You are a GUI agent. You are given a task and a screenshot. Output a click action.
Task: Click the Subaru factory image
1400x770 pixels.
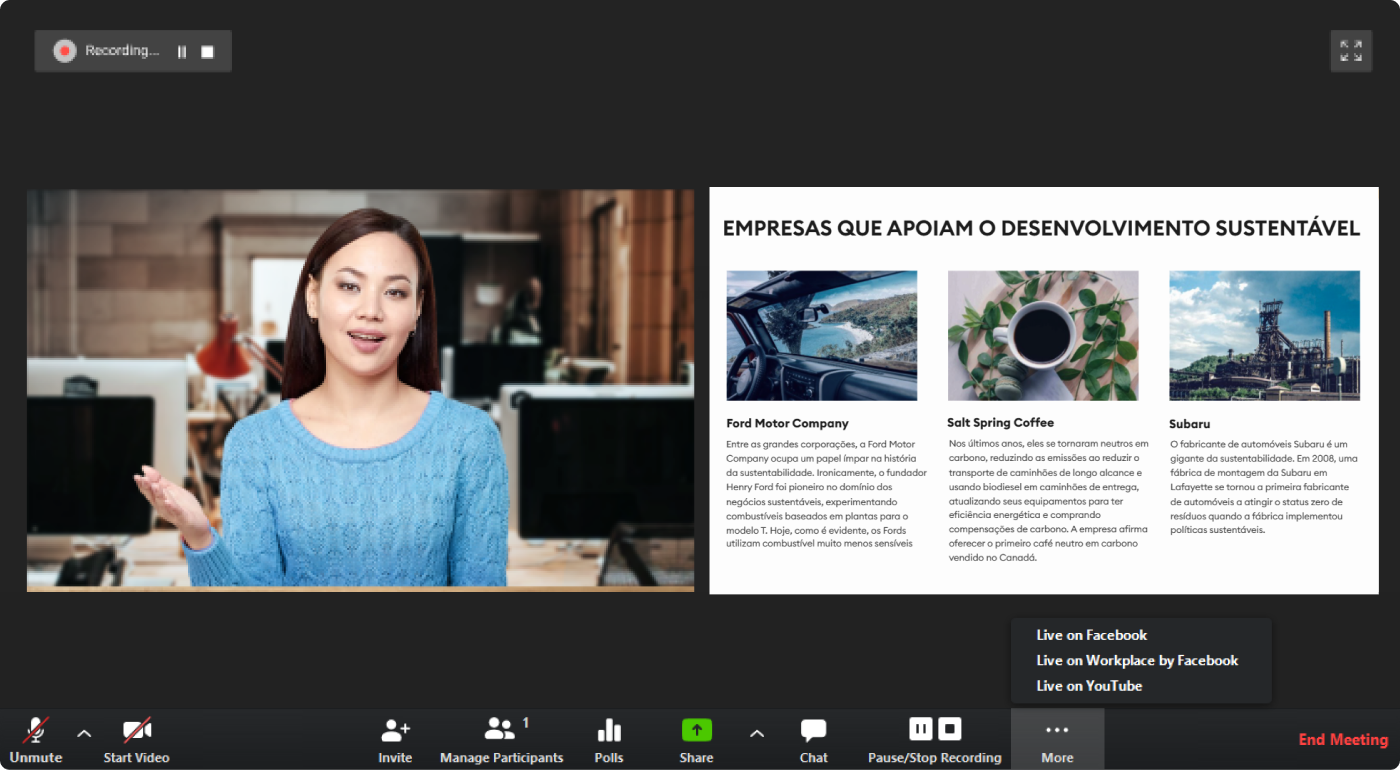tap(1264, 335)
